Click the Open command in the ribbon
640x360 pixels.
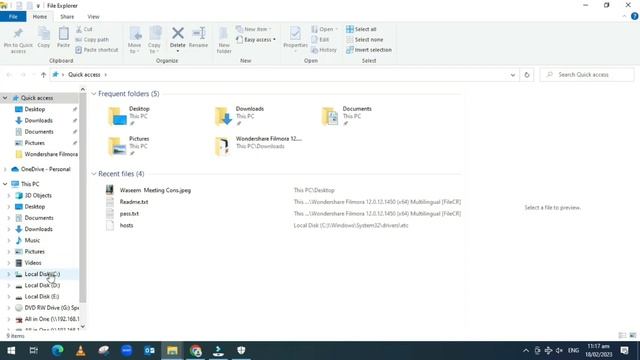pos(324,29)
